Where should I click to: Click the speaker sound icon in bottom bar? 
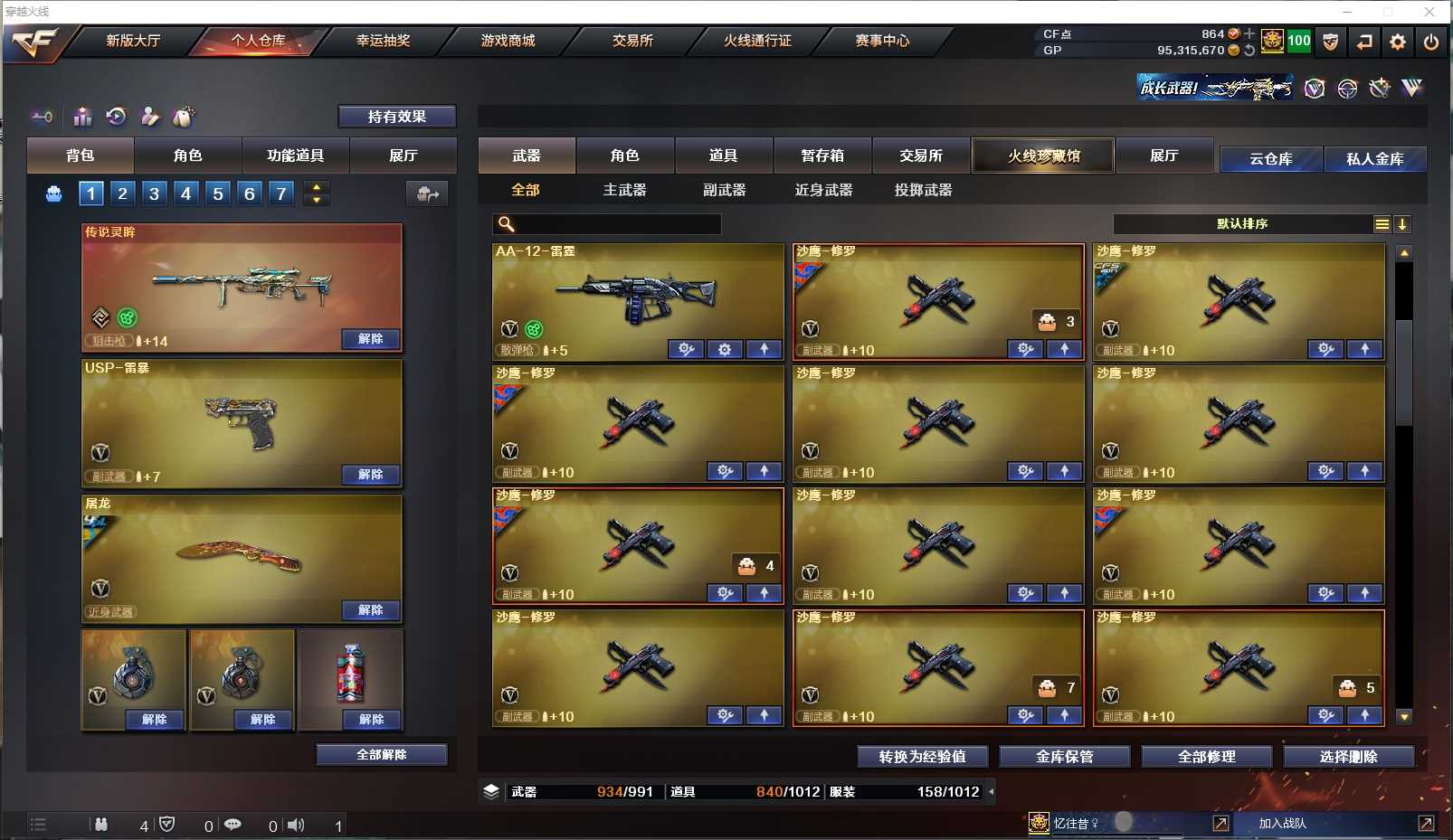[296, 825]
